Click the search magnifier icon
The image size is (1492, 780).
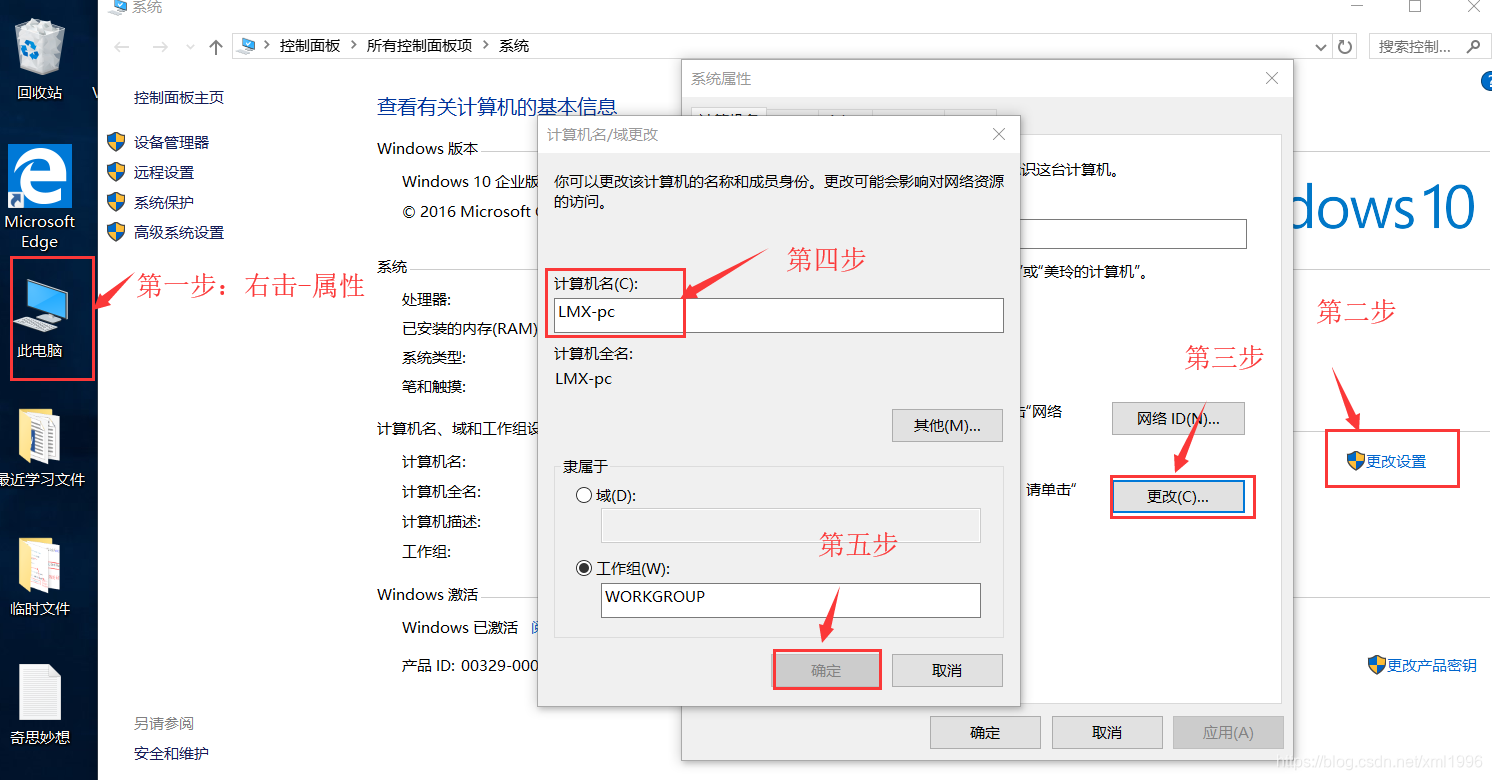[1472, 46]
